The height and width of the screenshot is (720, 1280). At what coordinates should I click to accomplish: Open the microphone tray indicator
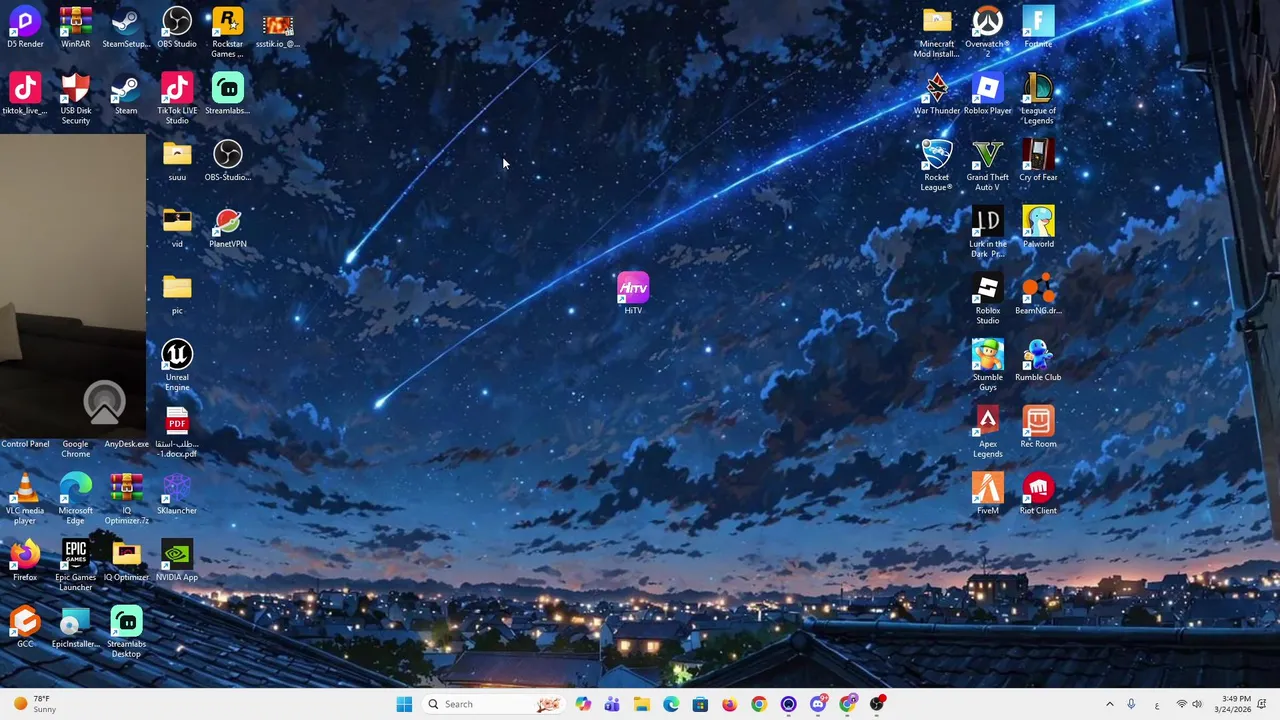1131,704
